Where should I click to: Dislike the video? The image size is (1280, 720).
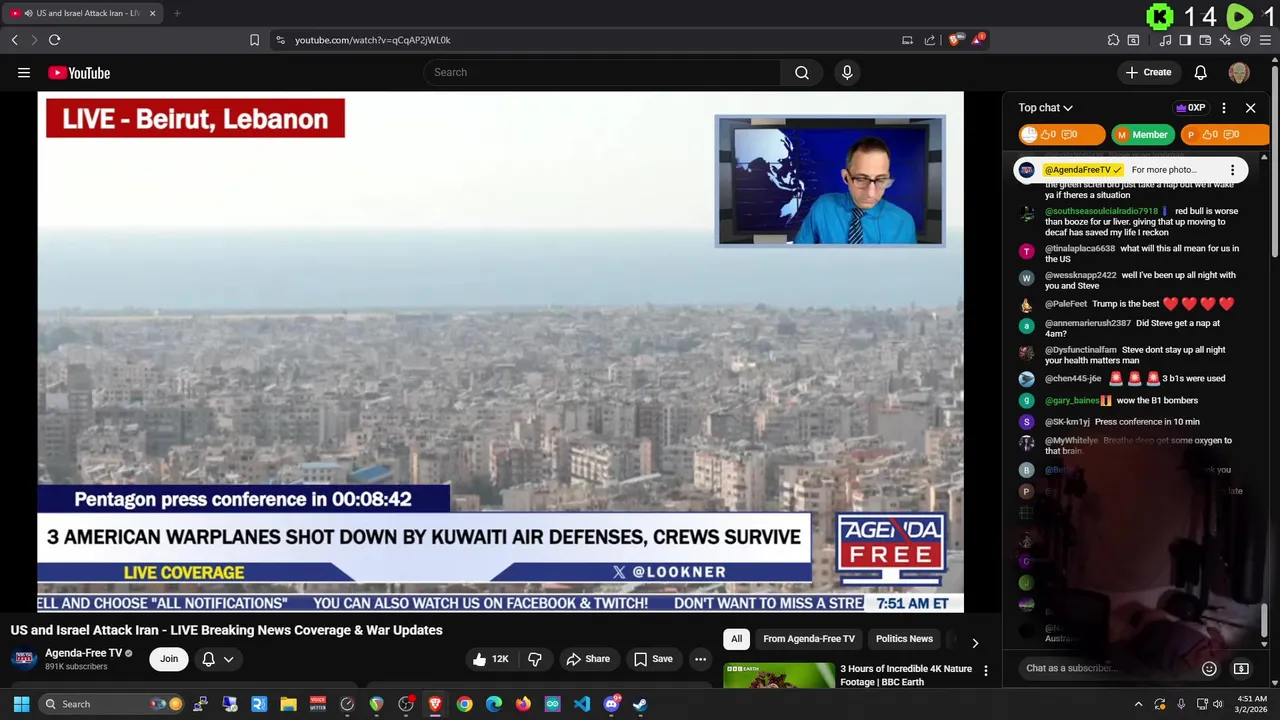[535, 659]
